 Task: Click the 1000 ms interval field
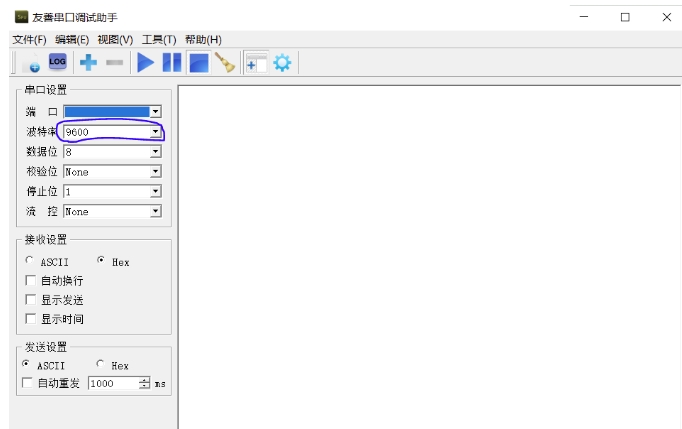pos(114,383)
